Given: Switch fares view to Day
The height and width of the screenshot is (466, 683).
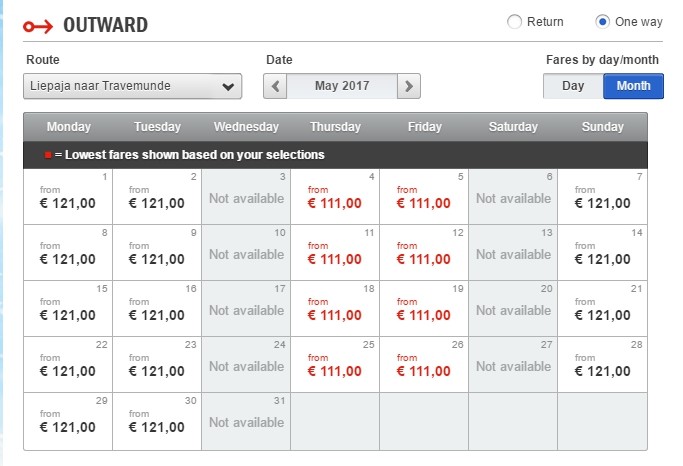Looking at the screenshot, I should point(573,86).
